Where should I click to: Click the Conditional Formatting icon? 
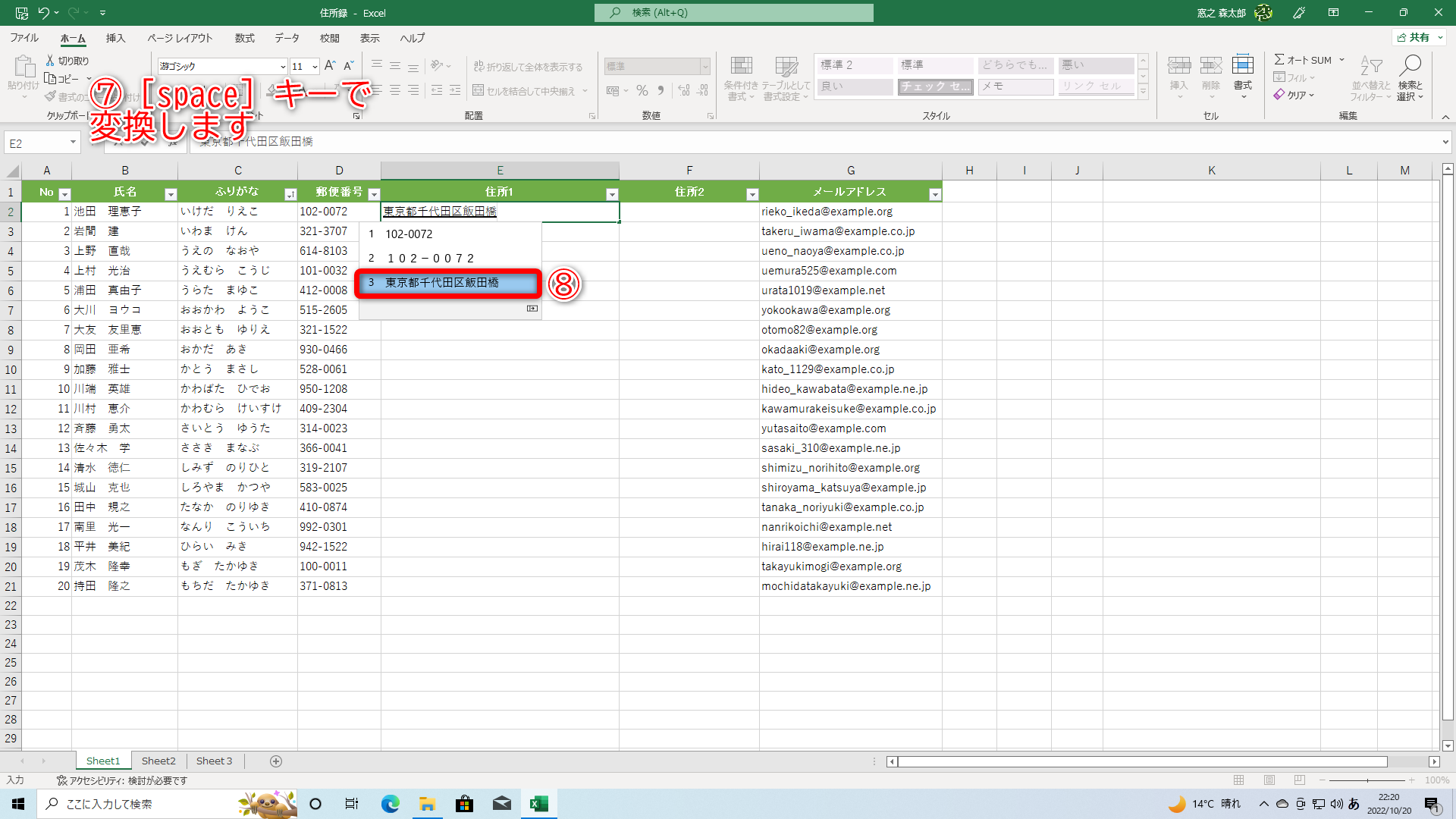pyautogui.click(x=741, y=67)
